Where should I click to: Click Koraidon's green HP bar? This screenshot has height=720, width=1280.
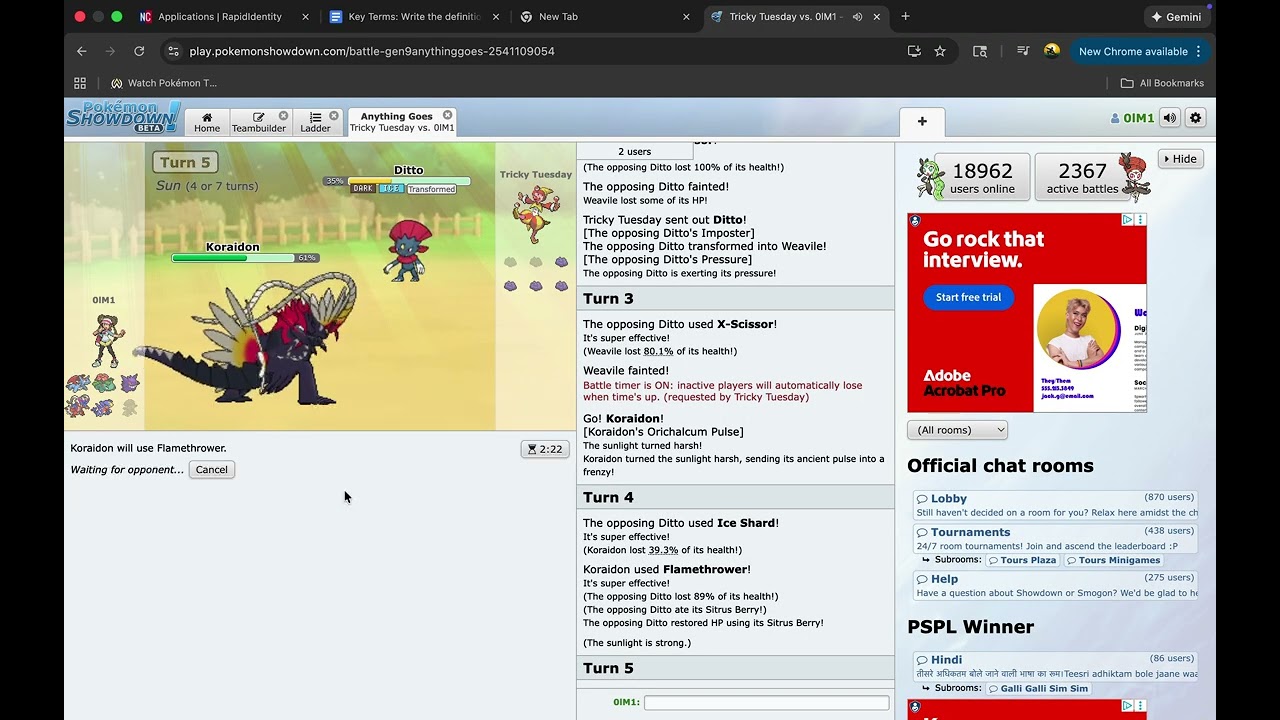pyautogui.click(x=234, y=258)
